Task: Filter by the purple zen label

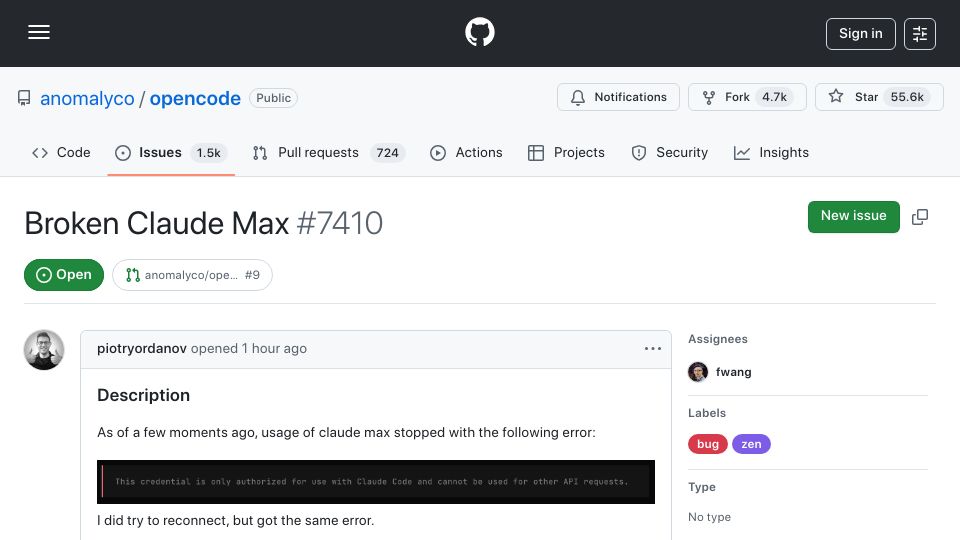Action: click(x=751, y=444)
